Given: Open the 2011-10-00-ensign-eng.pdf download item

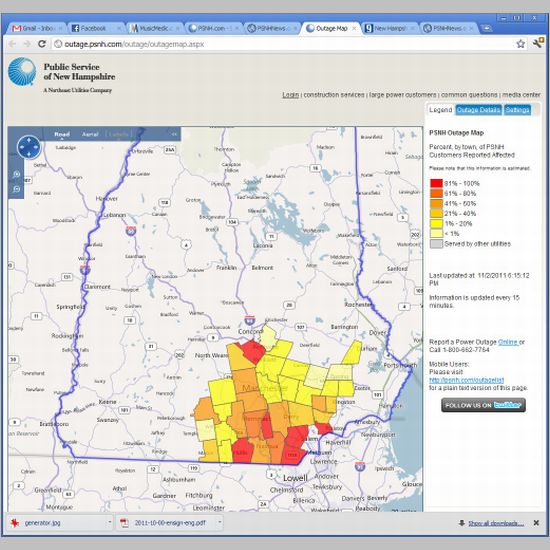Looking at the screenshot, I should [170, 523].
